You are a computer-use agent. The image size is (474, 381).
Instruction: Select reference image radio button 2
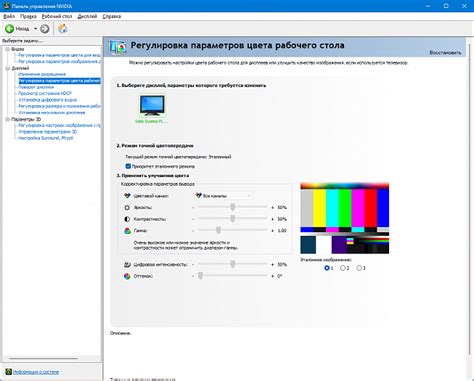(343, 268)
